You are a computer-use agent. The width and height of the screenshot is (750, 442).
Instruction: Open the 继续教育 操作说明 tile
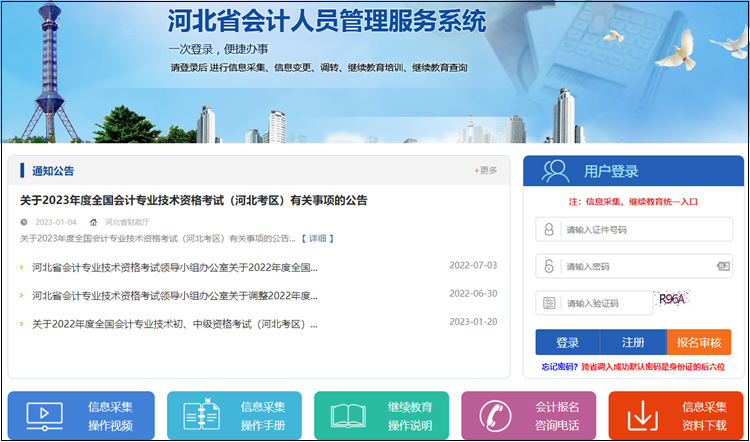[x=382, y=415]
